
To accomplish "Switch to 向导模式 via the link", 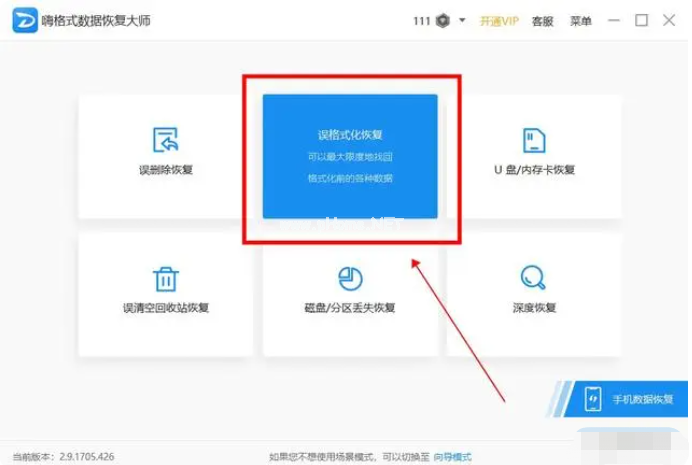I will pos(452,456).
